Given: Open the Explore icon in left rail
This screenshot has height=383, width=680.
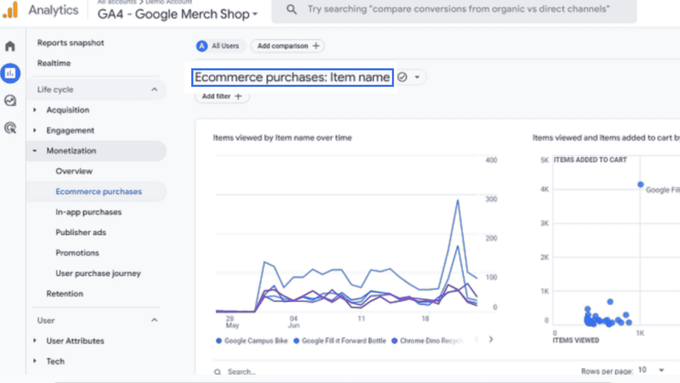Looking at the screenshot, I should (10, 101).
